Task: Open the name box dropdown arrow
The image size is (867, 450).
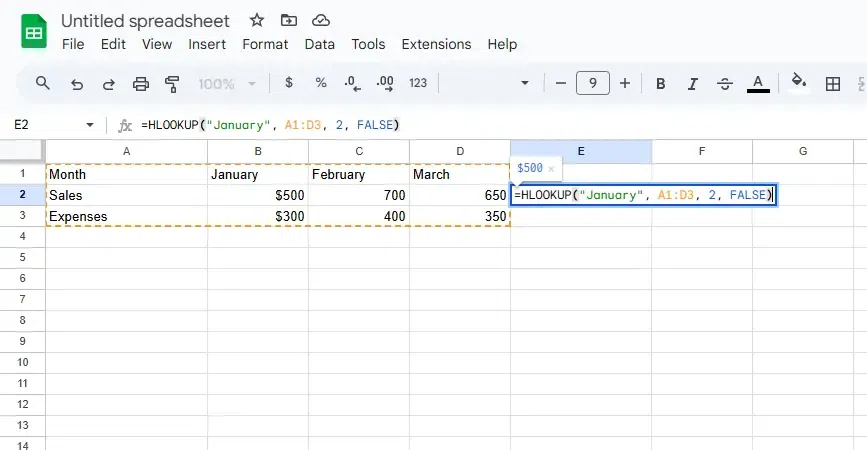Action: click(x=90, y=125)
